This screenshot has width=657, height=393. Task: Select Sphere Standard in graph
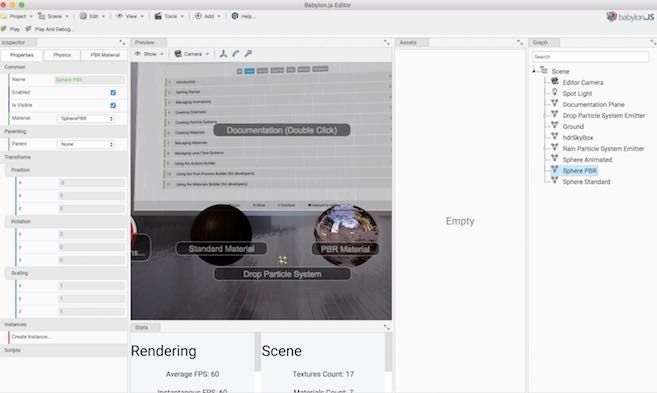point(586,182)
